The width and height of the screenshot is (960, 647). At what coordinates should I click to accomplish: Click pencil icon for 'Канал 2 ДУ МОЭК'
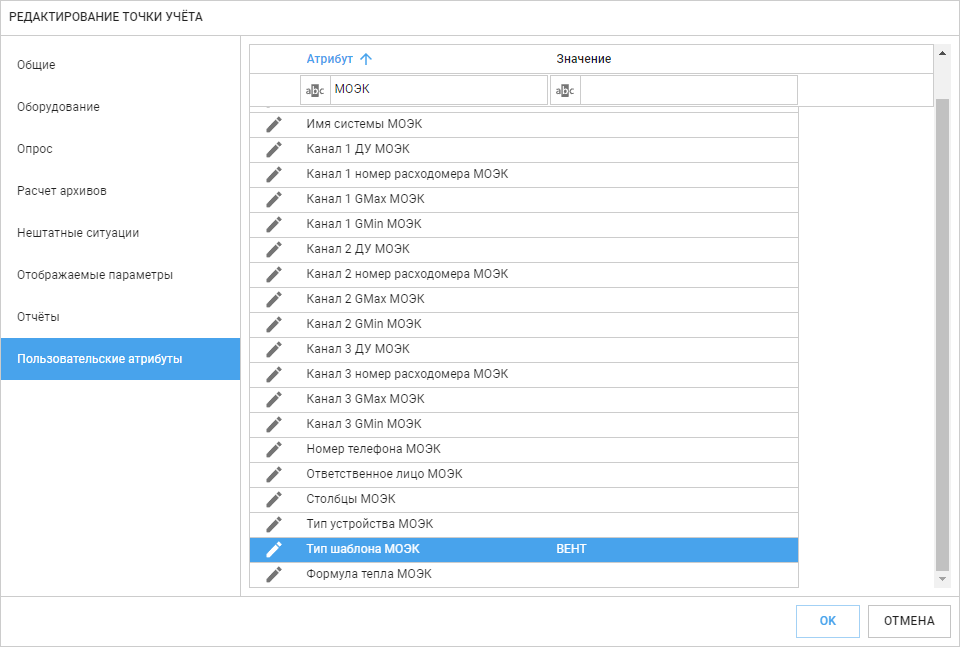[x=274, y=249]
